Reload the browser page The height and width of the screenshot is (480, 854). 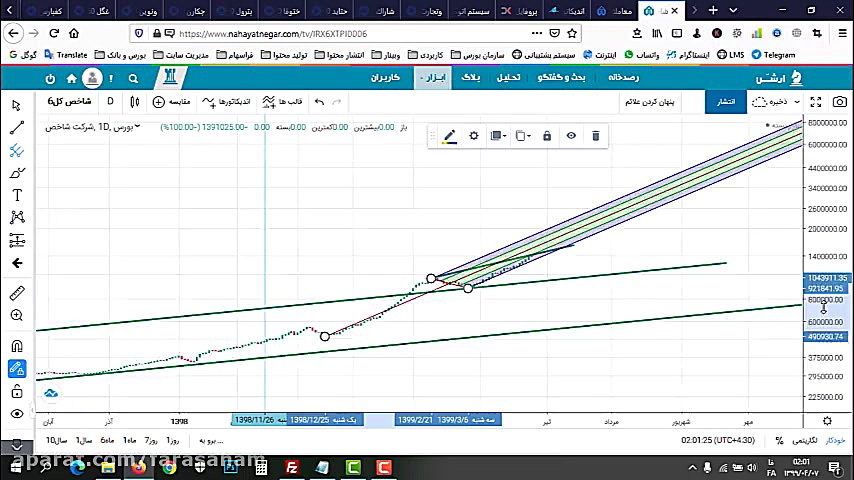click(x=54, y=33)
